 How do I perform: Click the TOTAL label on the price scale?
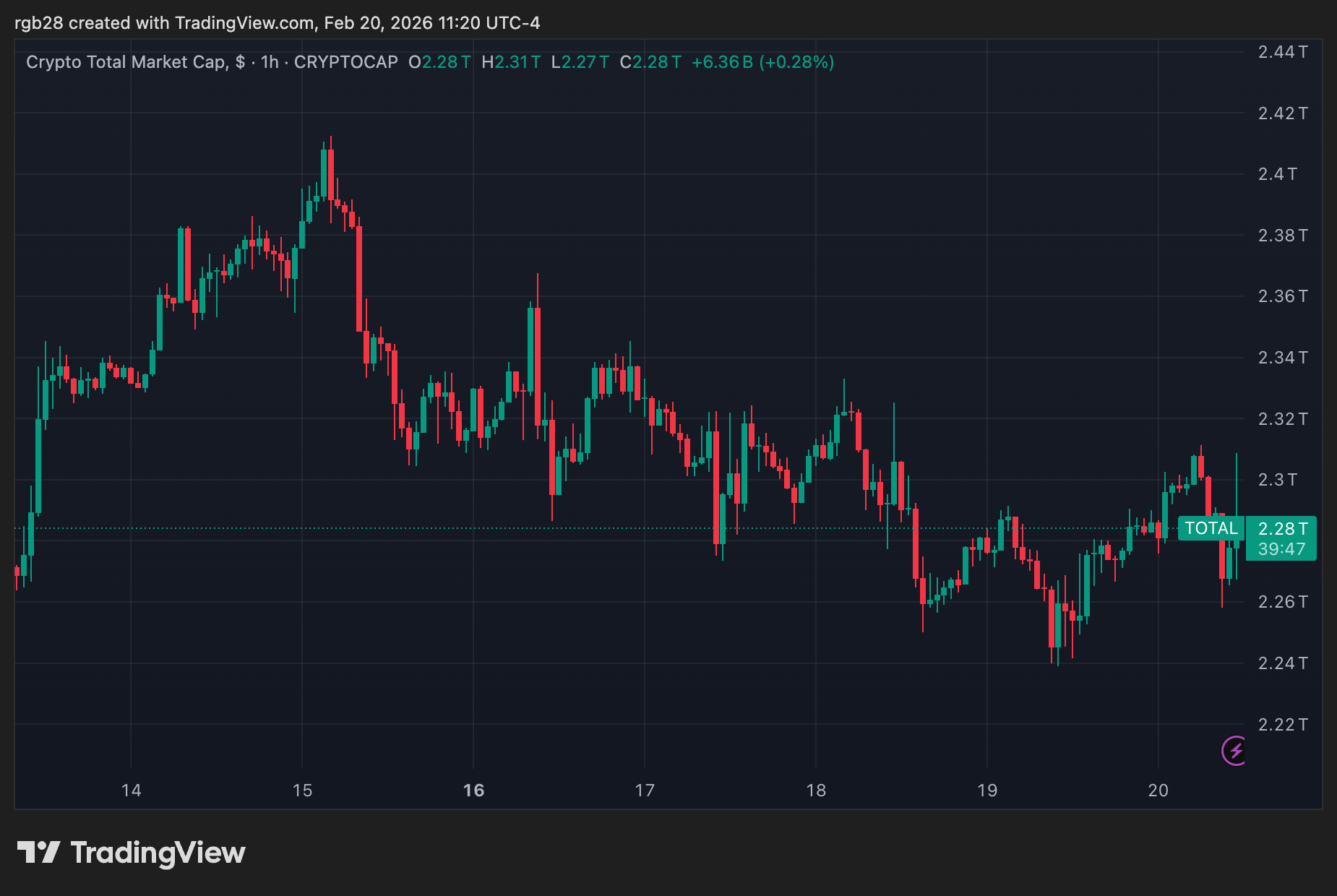point(1212,529)
